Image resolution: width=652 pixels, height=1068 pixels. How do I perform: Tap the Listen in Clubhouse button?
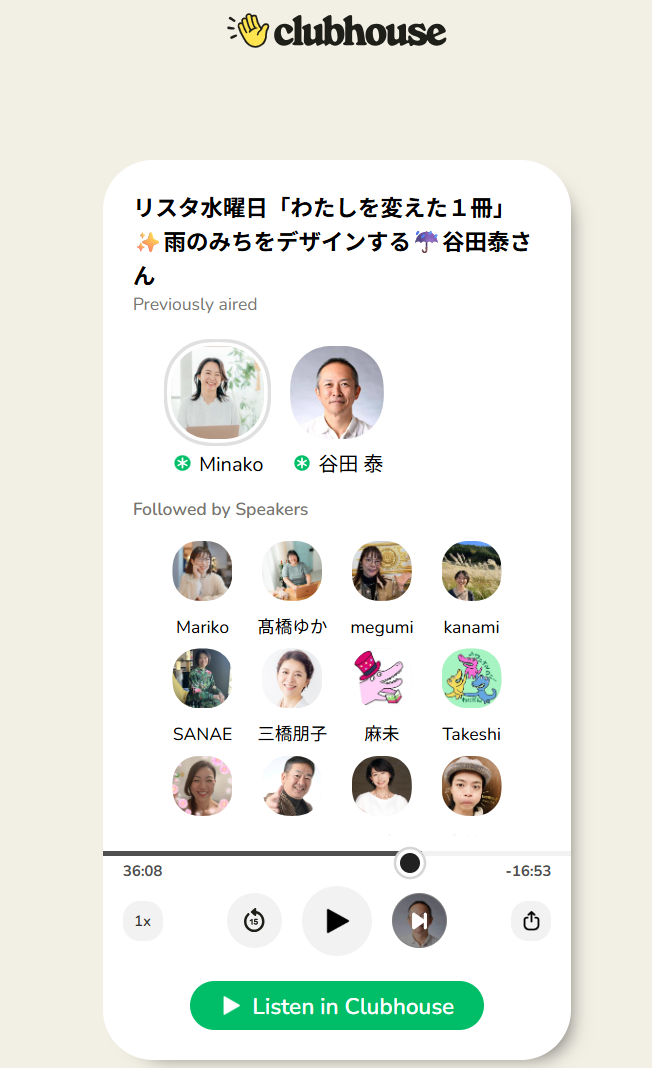(x=337, y=1005)
